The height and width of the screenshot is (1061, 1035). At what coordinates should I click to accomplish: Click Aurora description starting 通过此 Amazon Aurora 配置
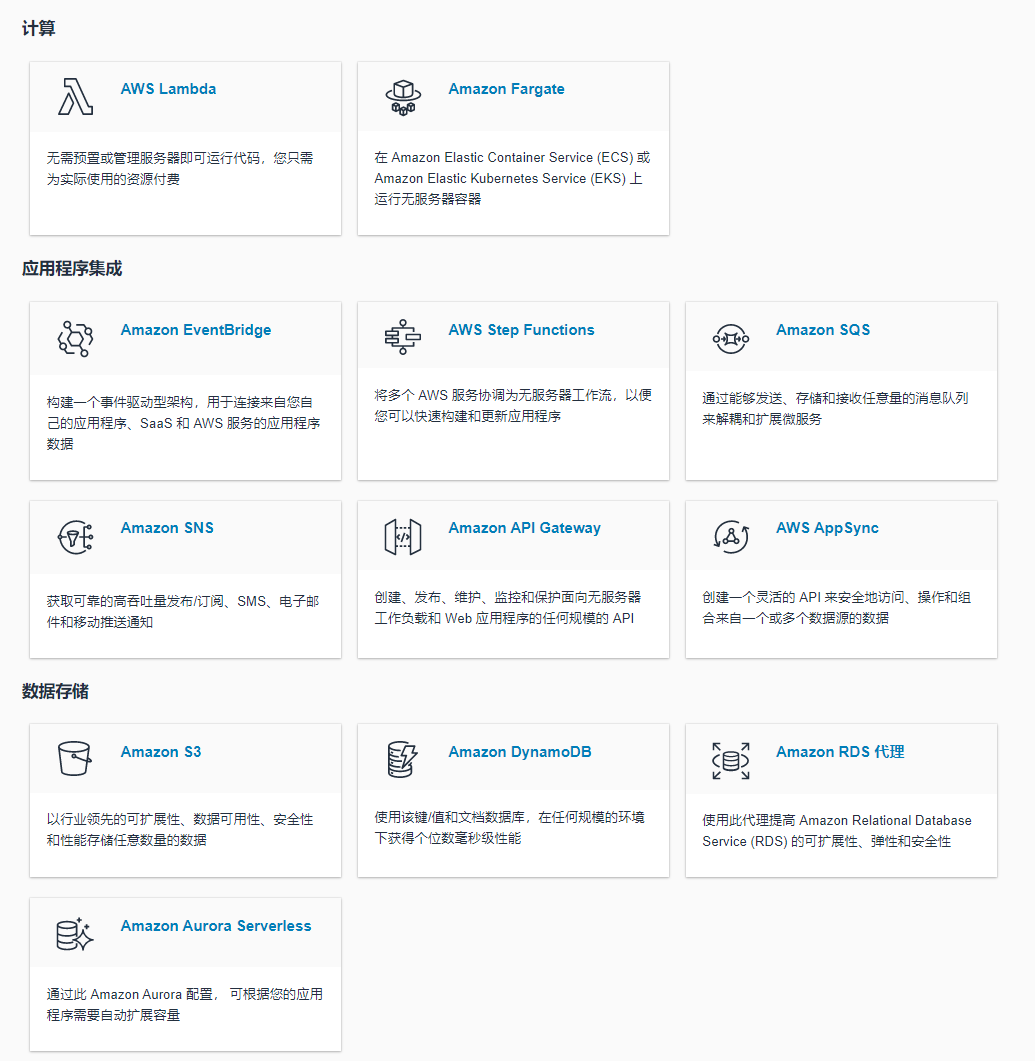pyautogui.click(x=185, y=1004)
